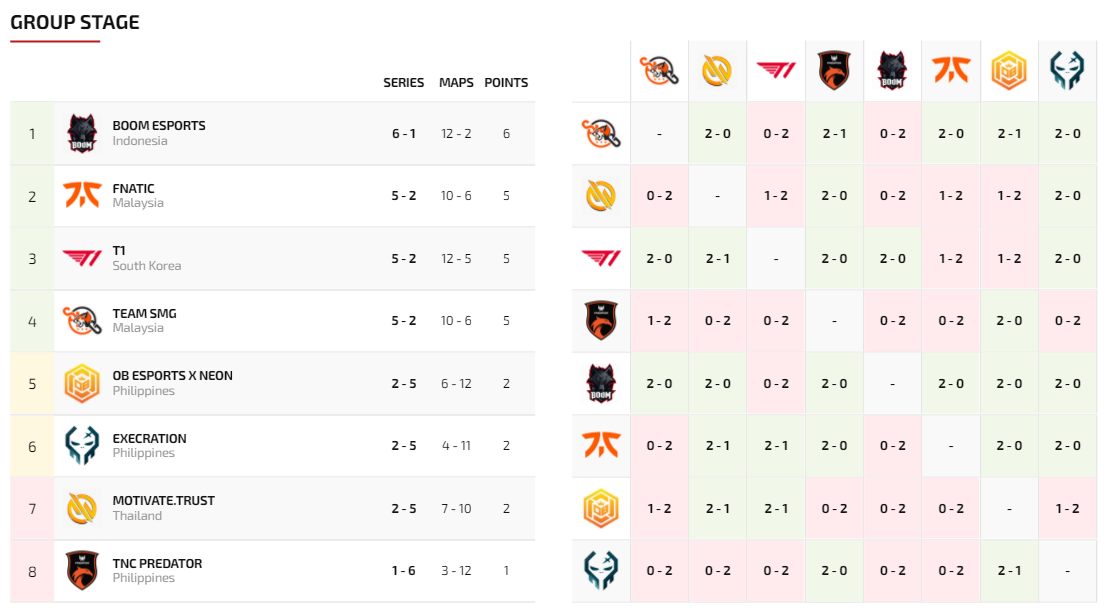
Task: Click the SERIES column header
Action: coord(404,83)
